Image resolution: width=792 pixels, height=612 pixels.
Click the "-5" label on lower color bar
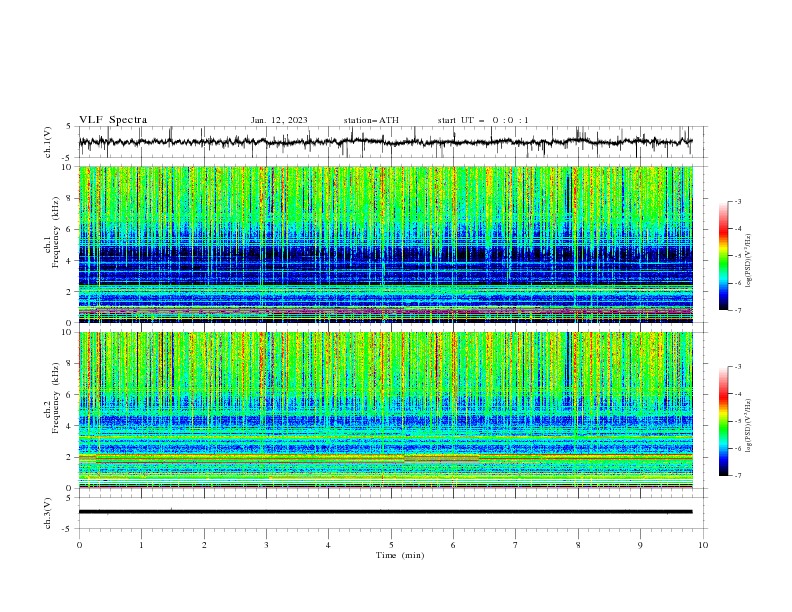coord(738,421)
